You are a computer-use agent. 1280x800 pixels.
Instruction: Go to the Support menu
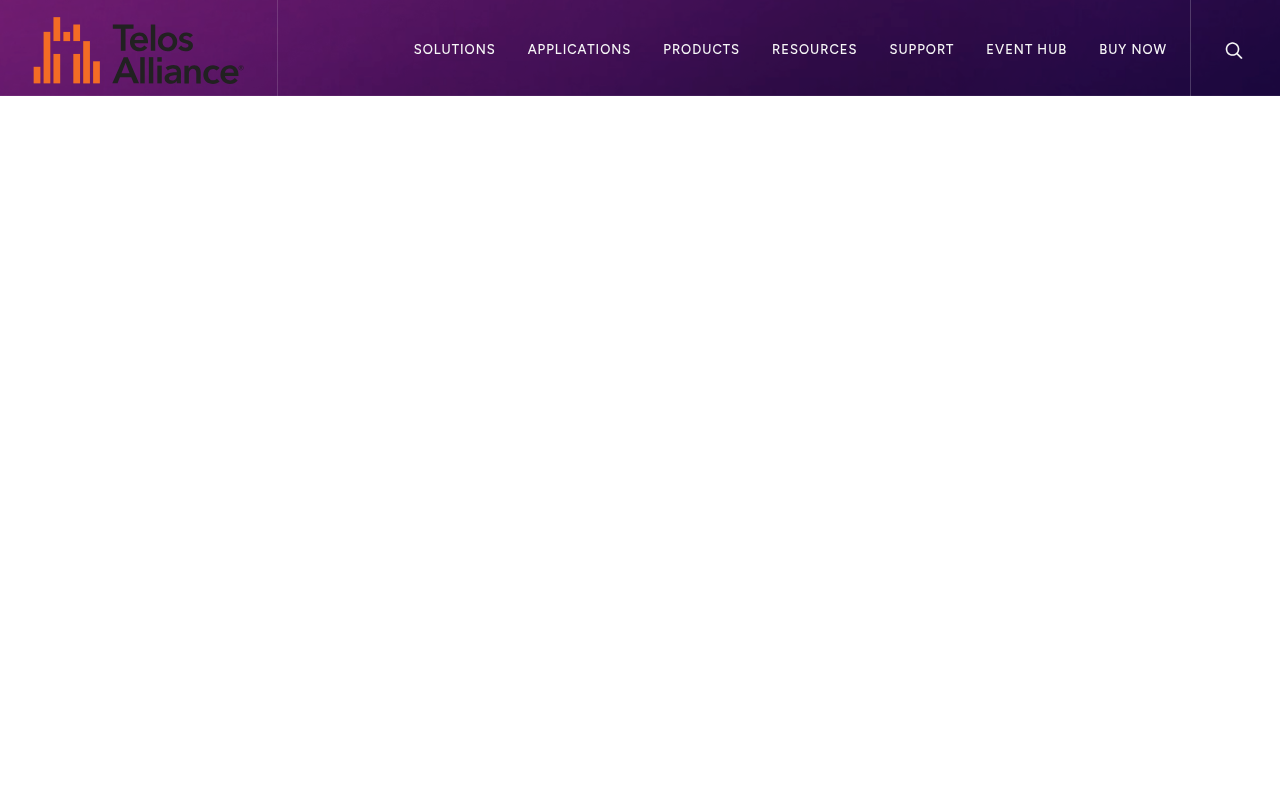coord(921,50)
